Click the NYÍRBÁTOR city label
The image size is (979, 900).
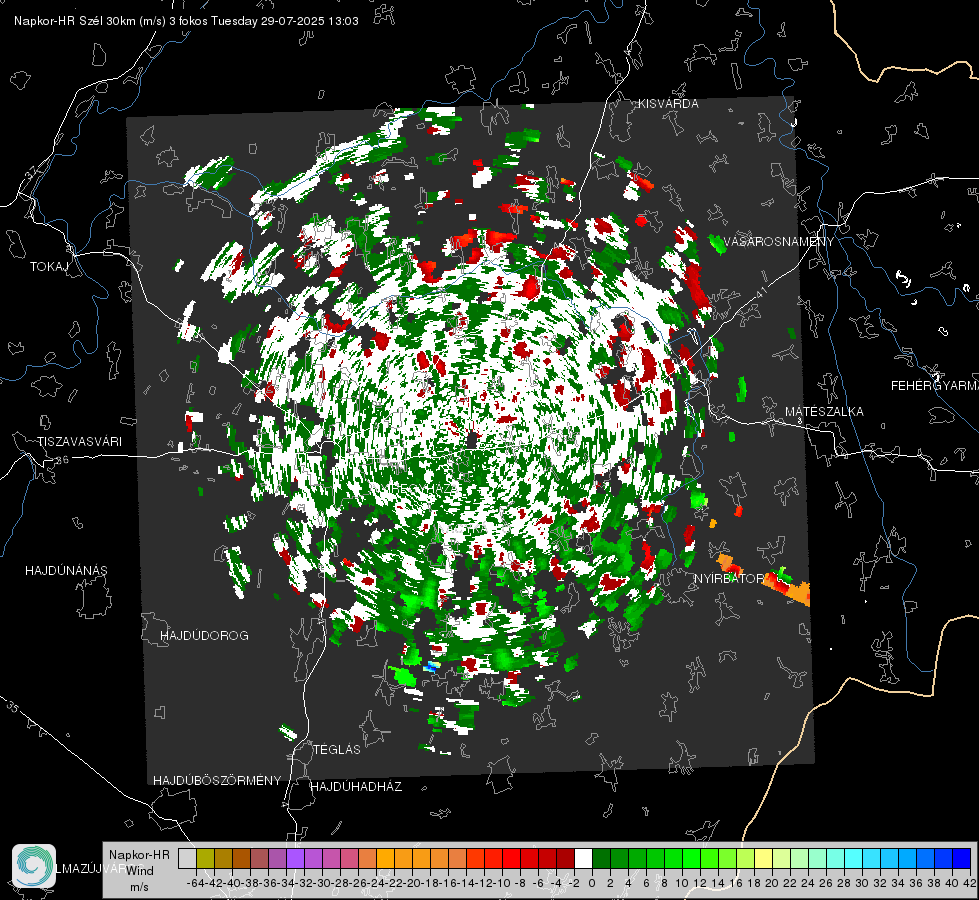(x=729, y=579)
